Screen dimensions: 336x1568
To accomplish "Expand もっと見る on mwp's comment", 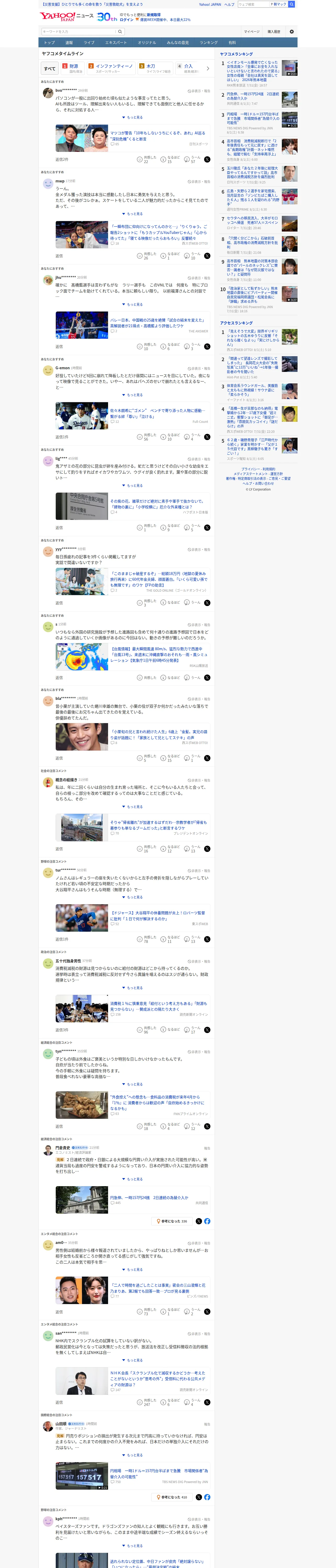I will [x=132, y=214].
